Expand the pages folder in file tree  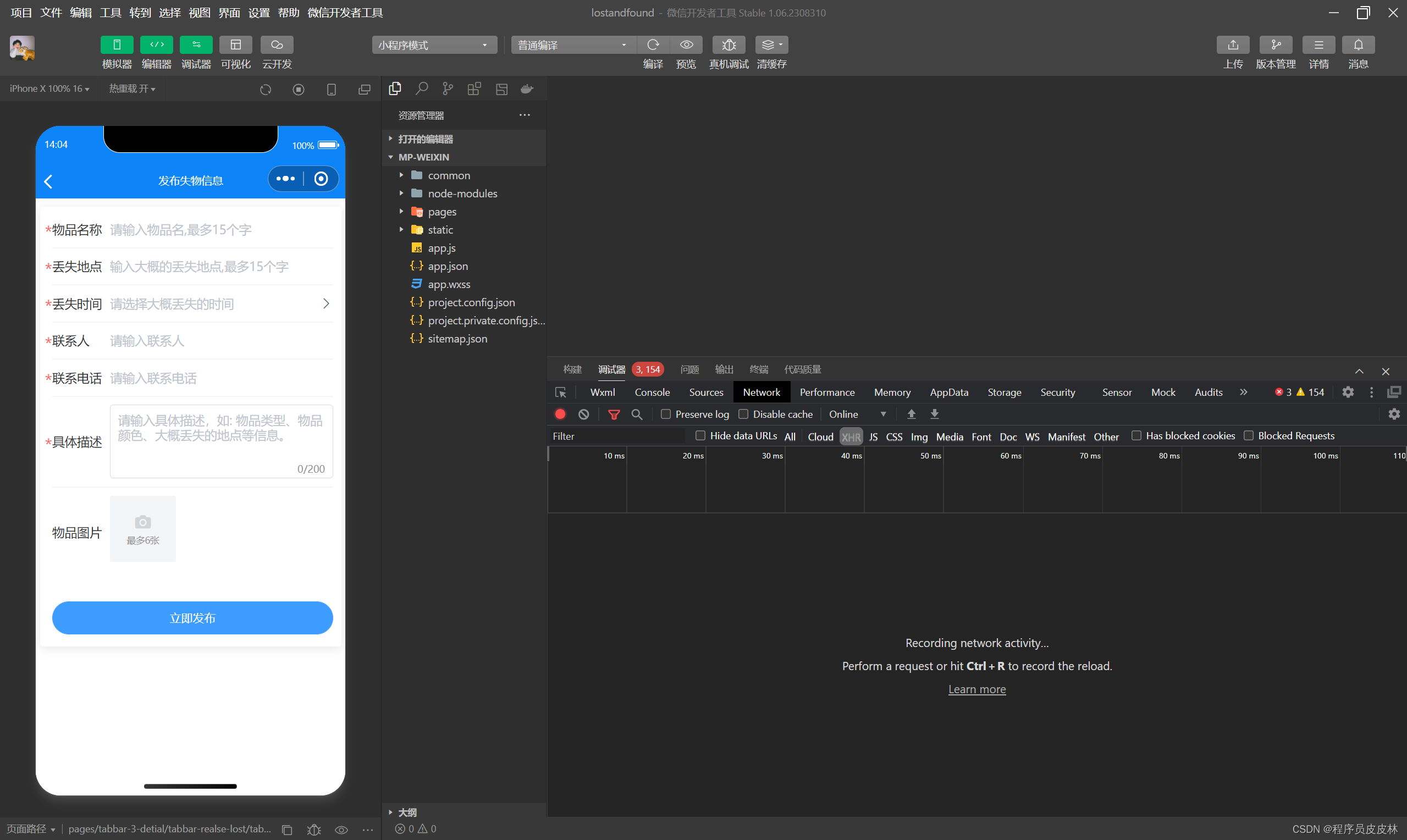click(403, 211)
